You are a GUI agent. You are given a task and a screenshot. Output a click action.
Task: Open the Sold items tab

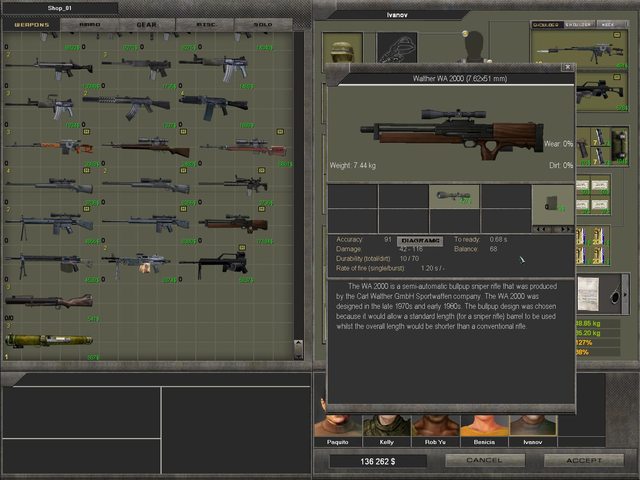263,25
